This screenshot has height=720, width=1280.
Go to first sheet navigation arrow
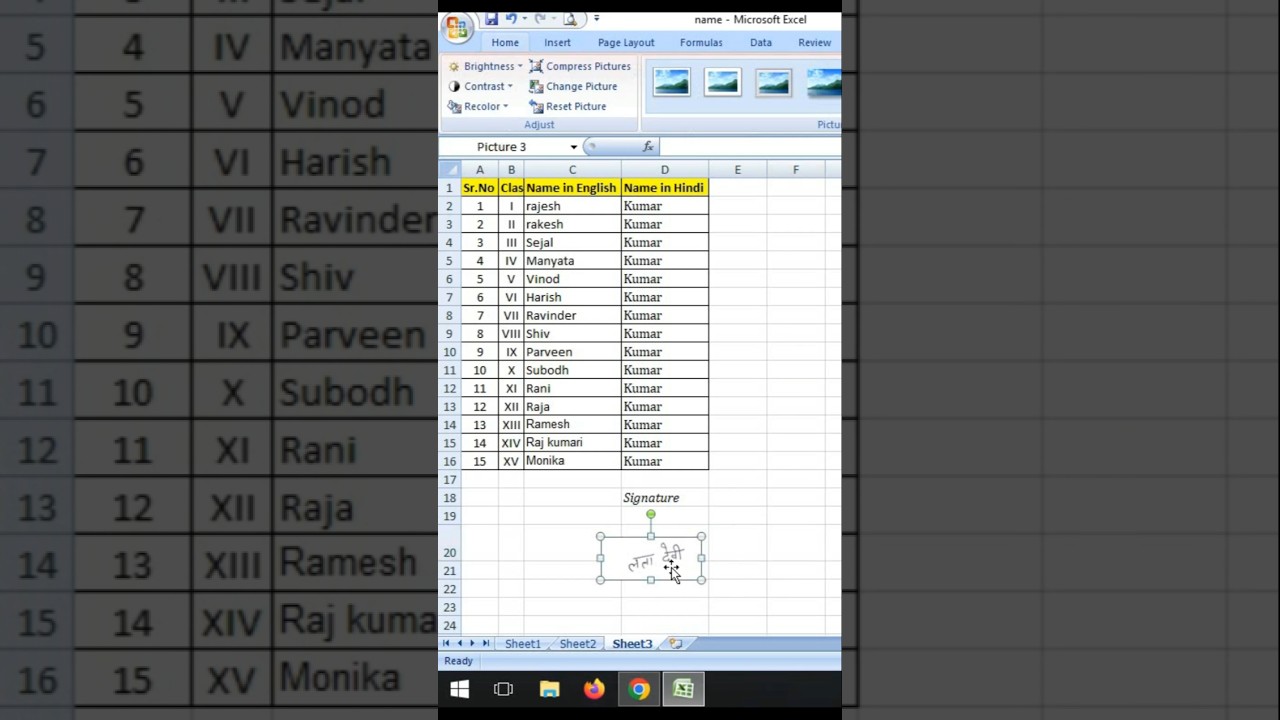[447, 644]
